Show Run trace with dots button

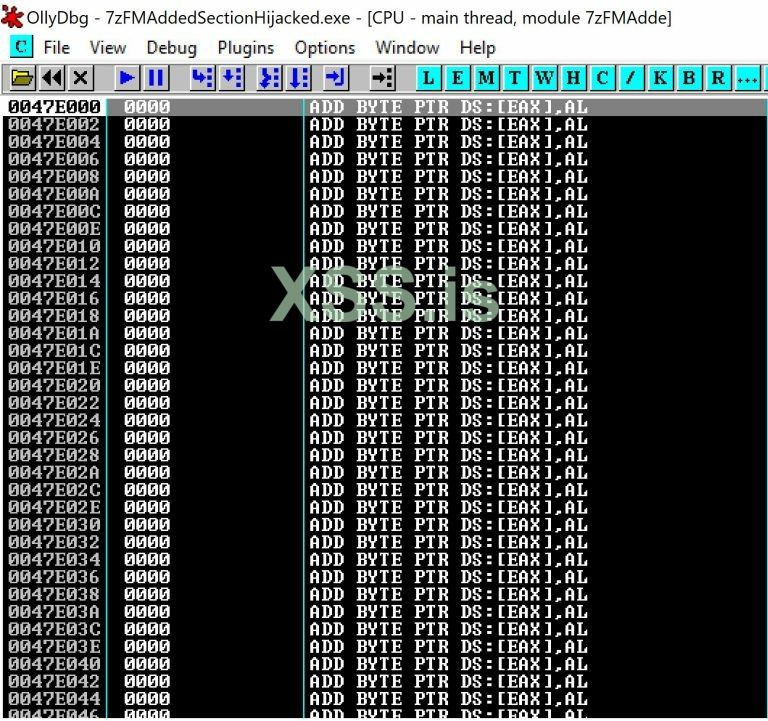click(747, 78)
